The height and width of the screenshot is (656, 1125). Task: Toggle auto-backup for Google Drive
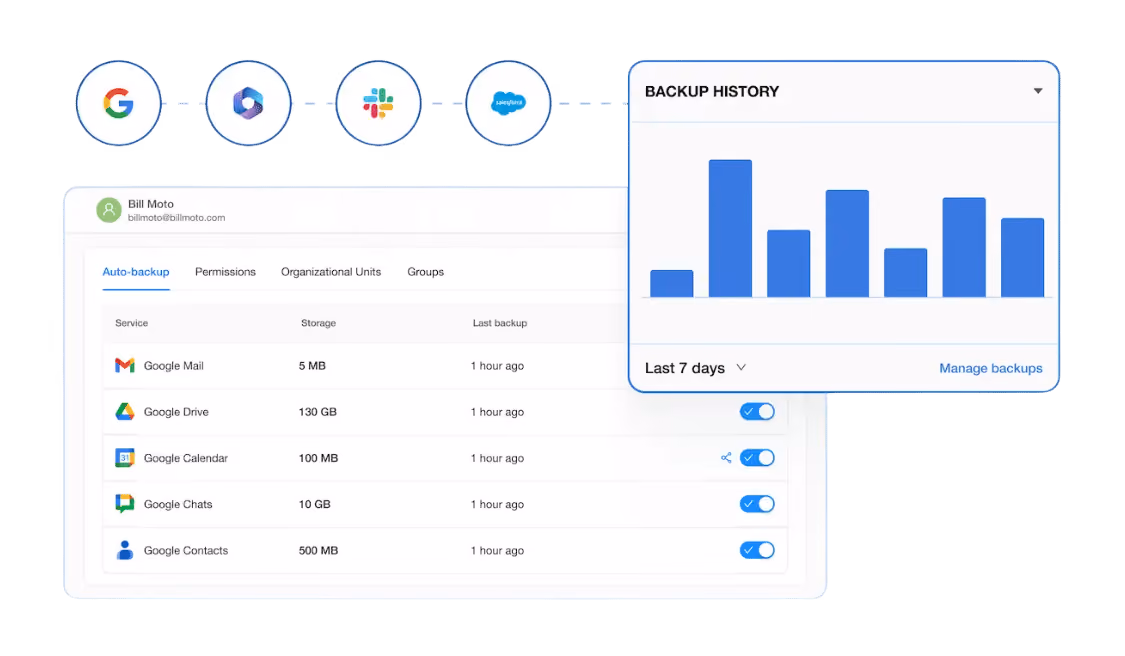pyautogui.click(x=757, y=411)
